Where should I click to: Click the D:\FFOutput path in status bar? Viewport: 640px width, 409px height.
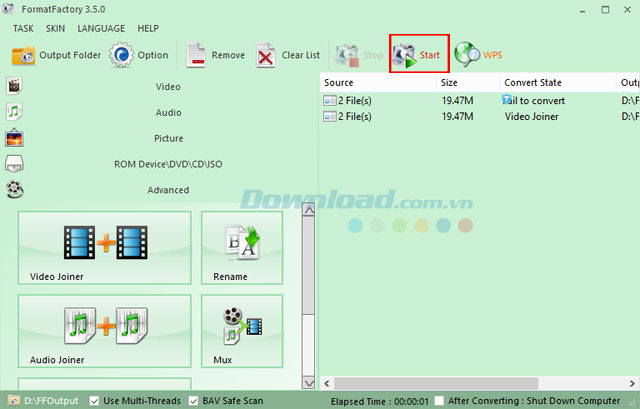(51, 401)
